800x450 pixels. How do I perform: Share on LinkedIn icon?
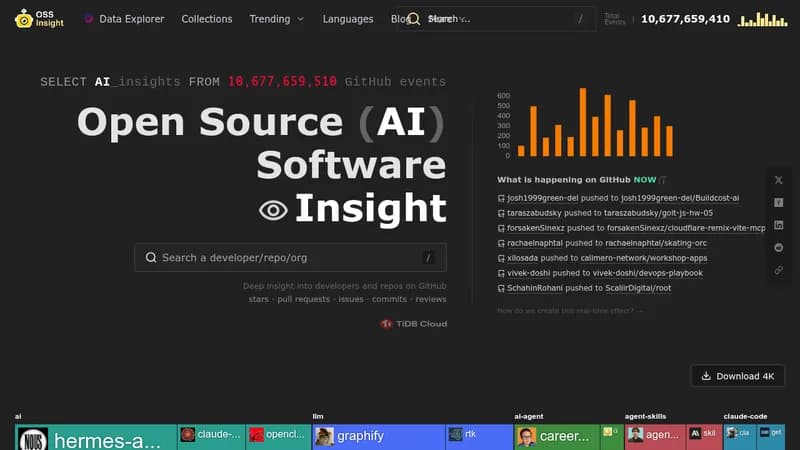coord(779,225)
